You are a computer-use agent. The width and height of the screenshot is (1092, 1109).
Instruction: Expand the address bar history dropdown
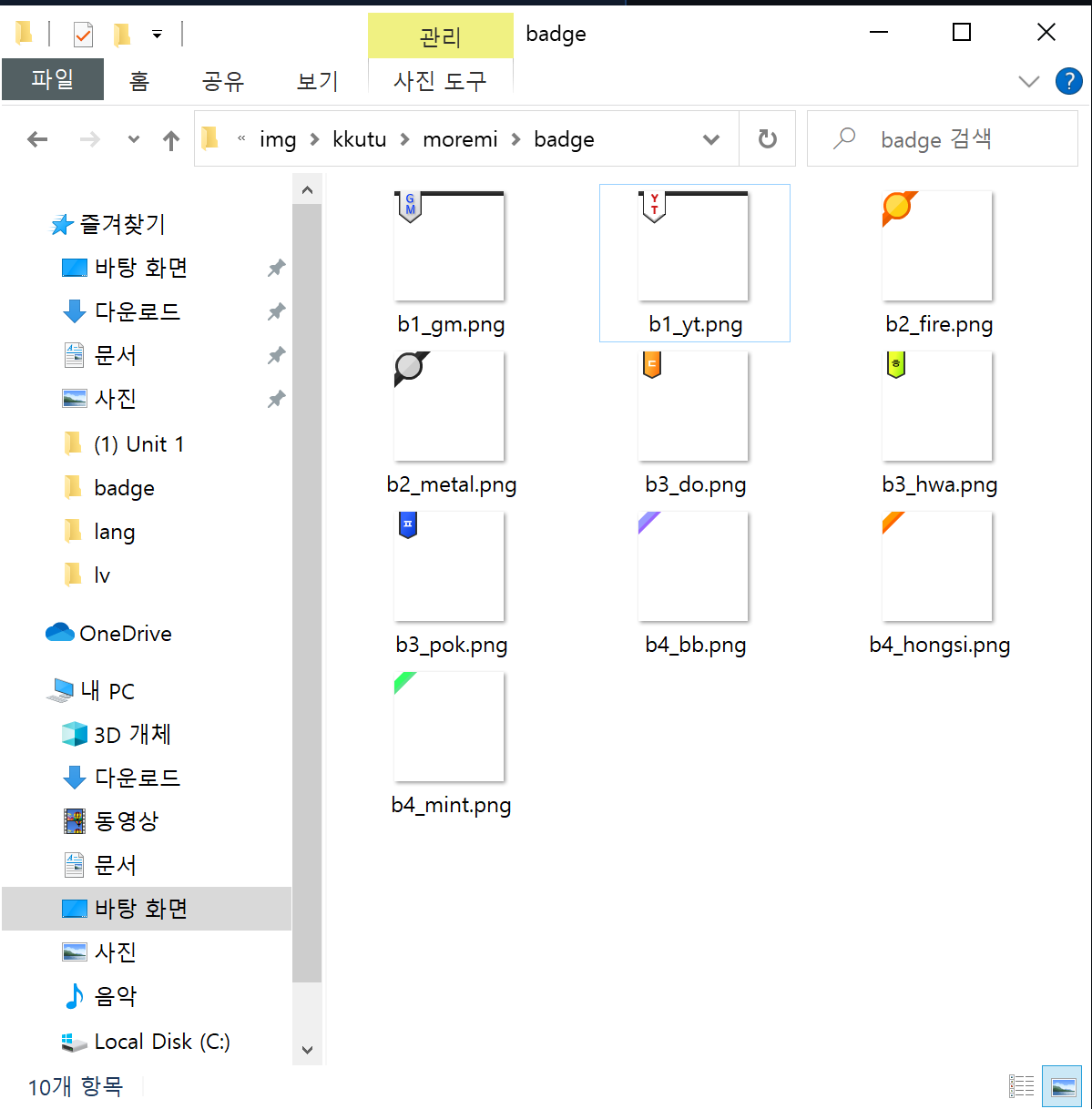click(711, 139)
